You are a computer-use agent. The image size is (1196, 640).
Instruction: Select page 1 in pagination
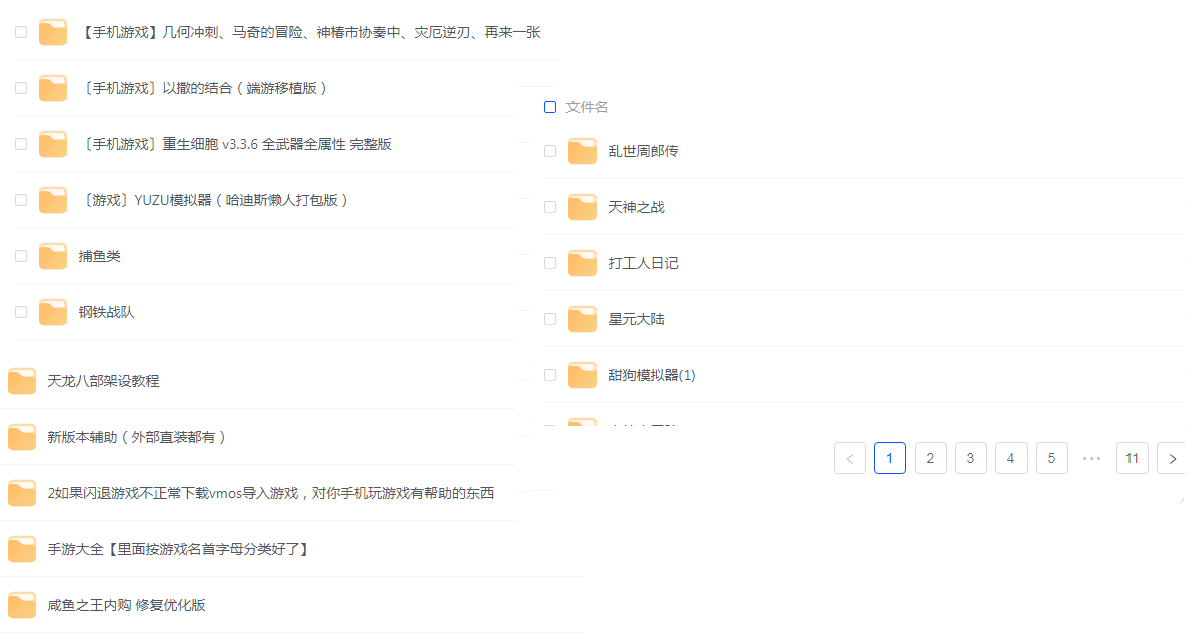tap(889, 458)
